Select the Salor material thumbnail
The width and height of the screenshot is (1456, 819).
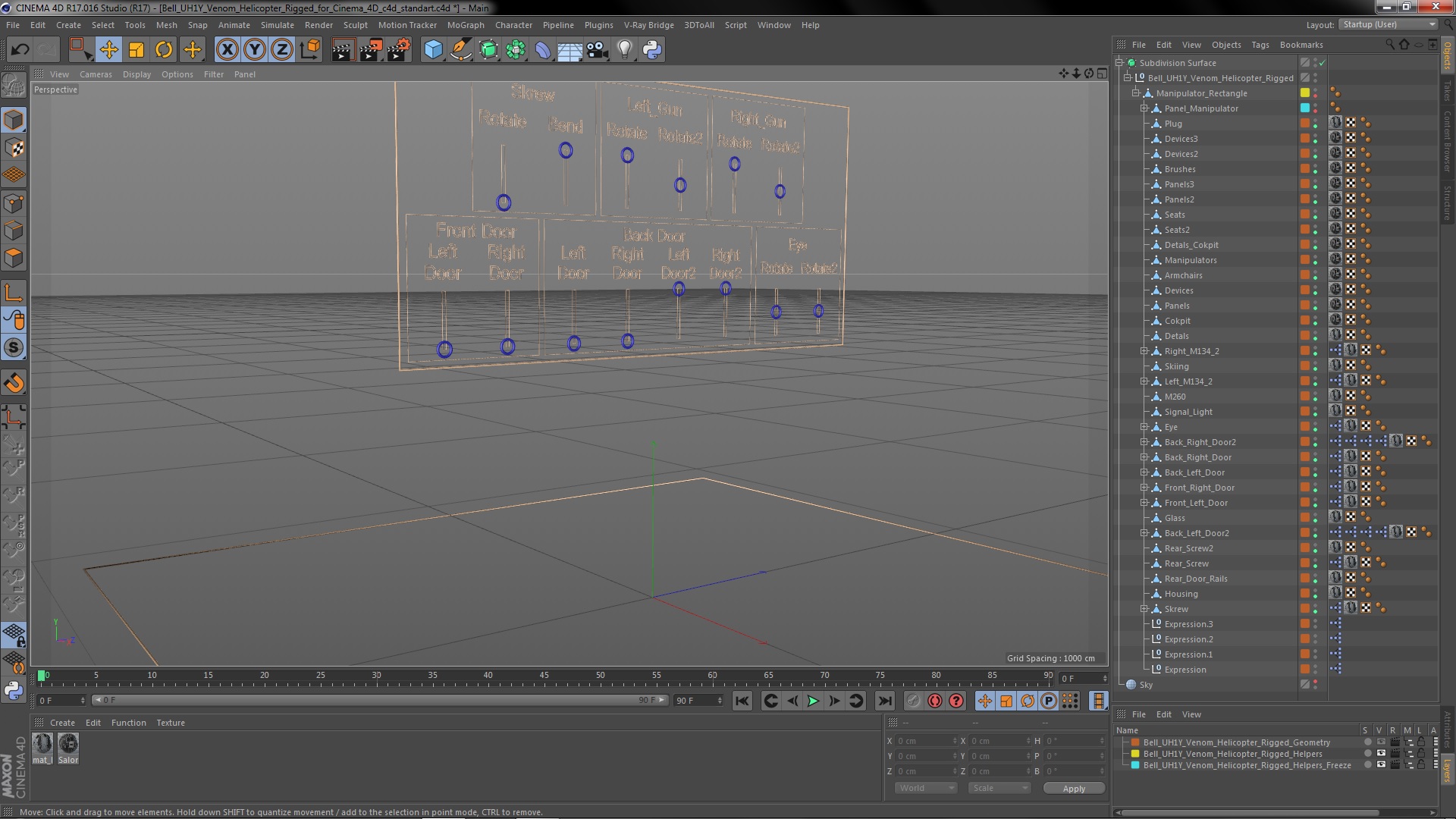pos(68,748)
